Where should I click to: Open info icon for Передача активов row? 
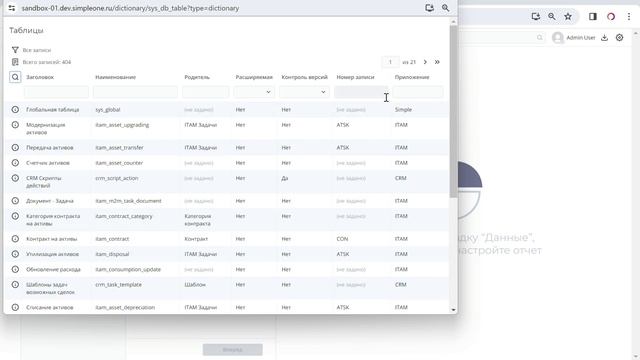tap(15, 147)
